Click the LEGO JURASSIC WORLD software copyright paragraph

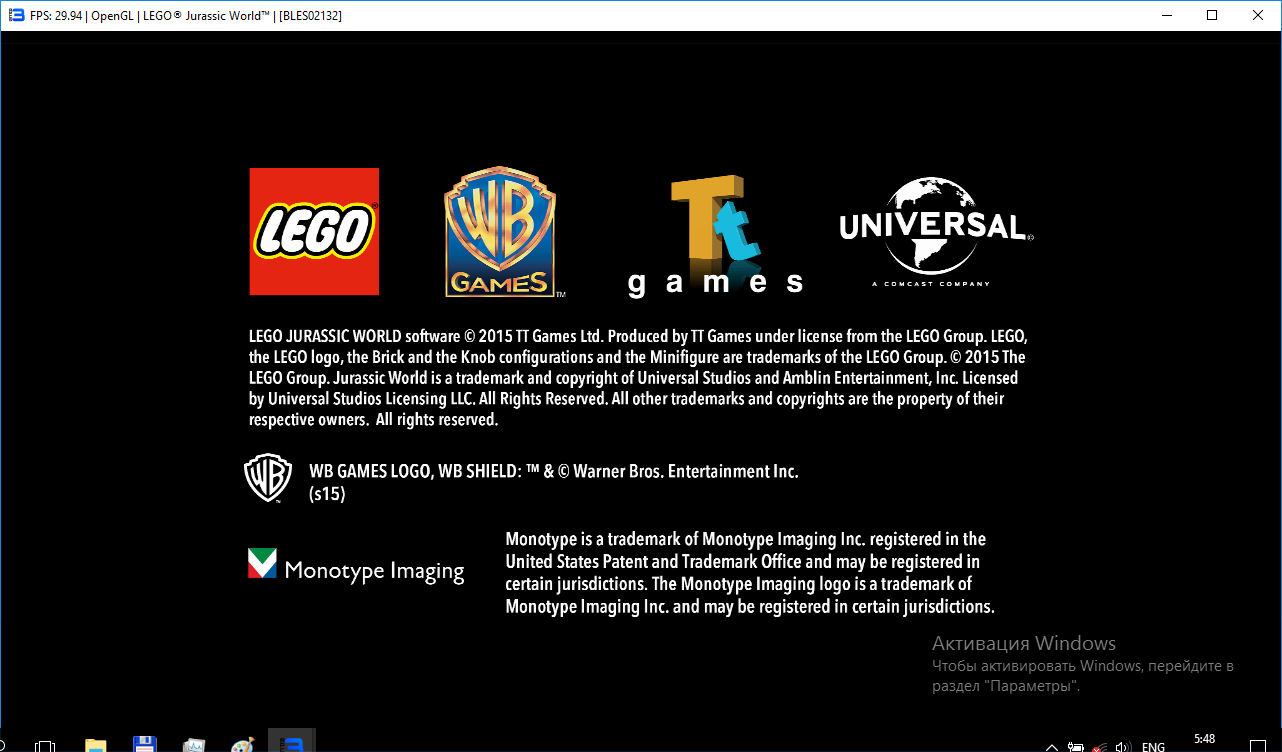click(638, 378)
